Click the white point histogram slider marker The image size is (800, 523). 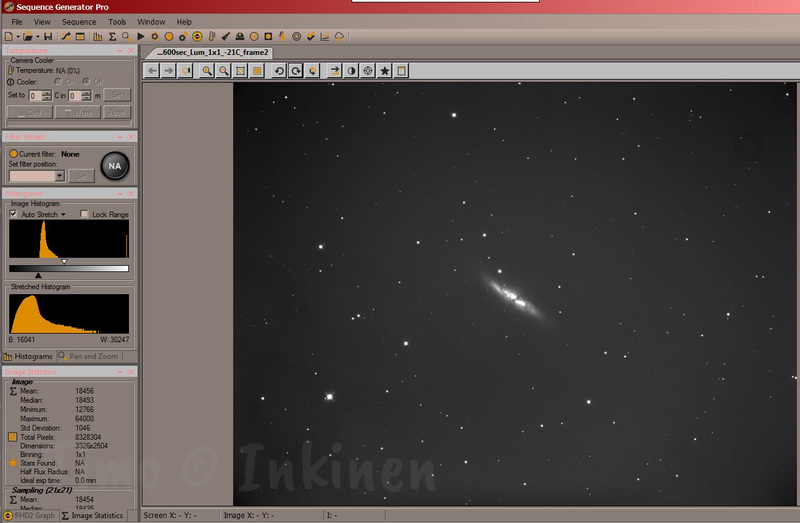[64, 261]
